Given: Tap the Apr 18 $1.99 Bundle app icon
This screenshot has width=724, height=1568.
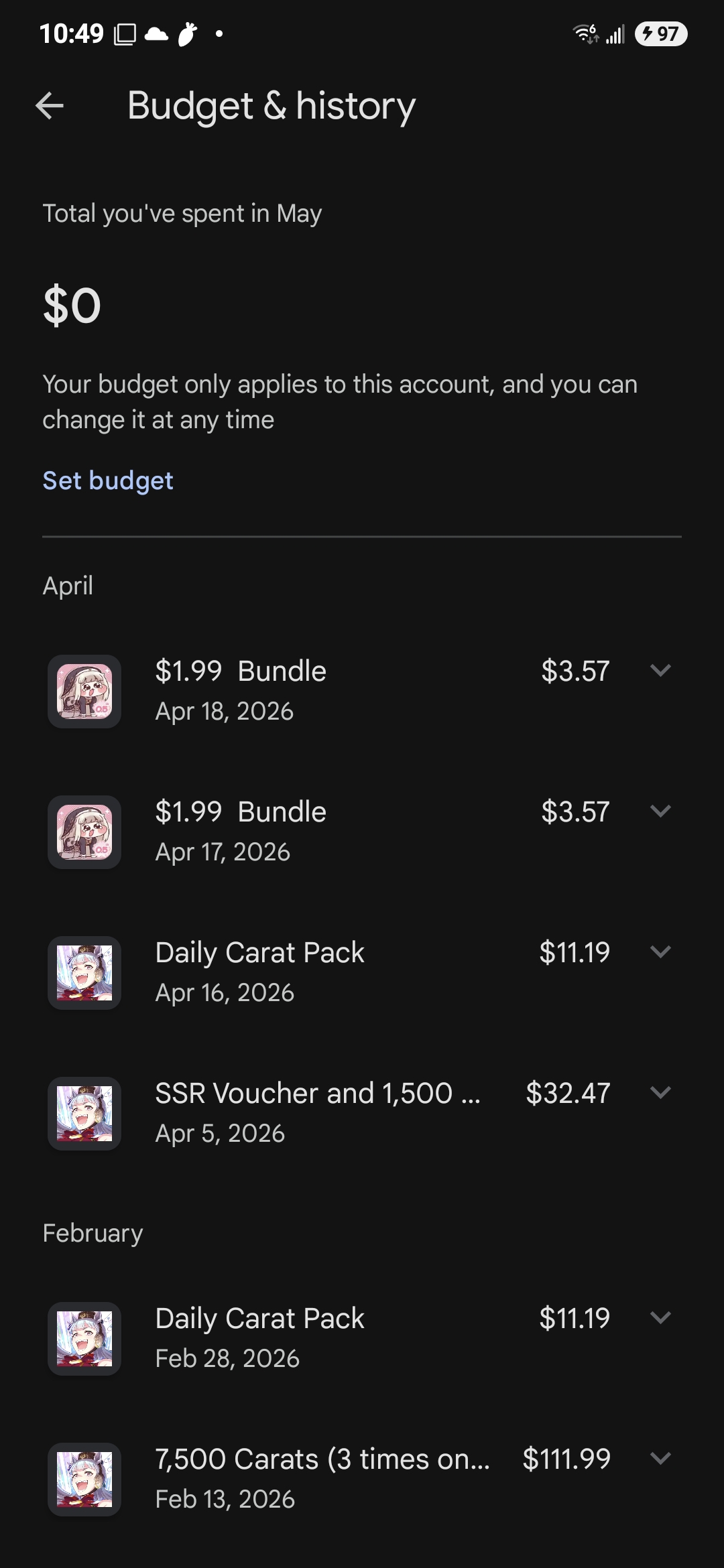Looking at the screenshot, I should 84,691.
